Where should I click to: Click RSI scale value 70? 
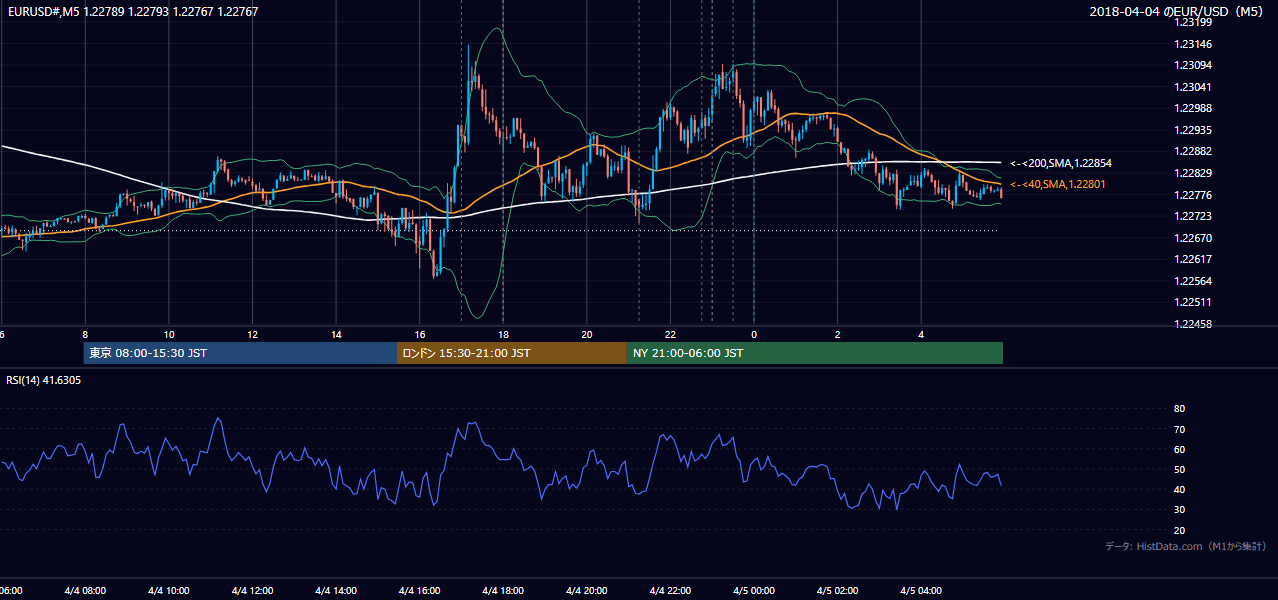1180,429
